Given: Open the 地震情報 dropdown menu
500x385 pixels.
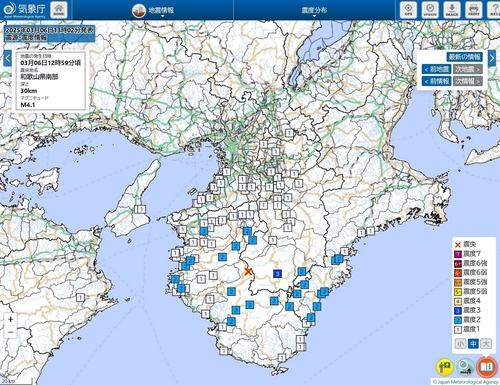Looking at the screenshot, I should pos(153,11).
